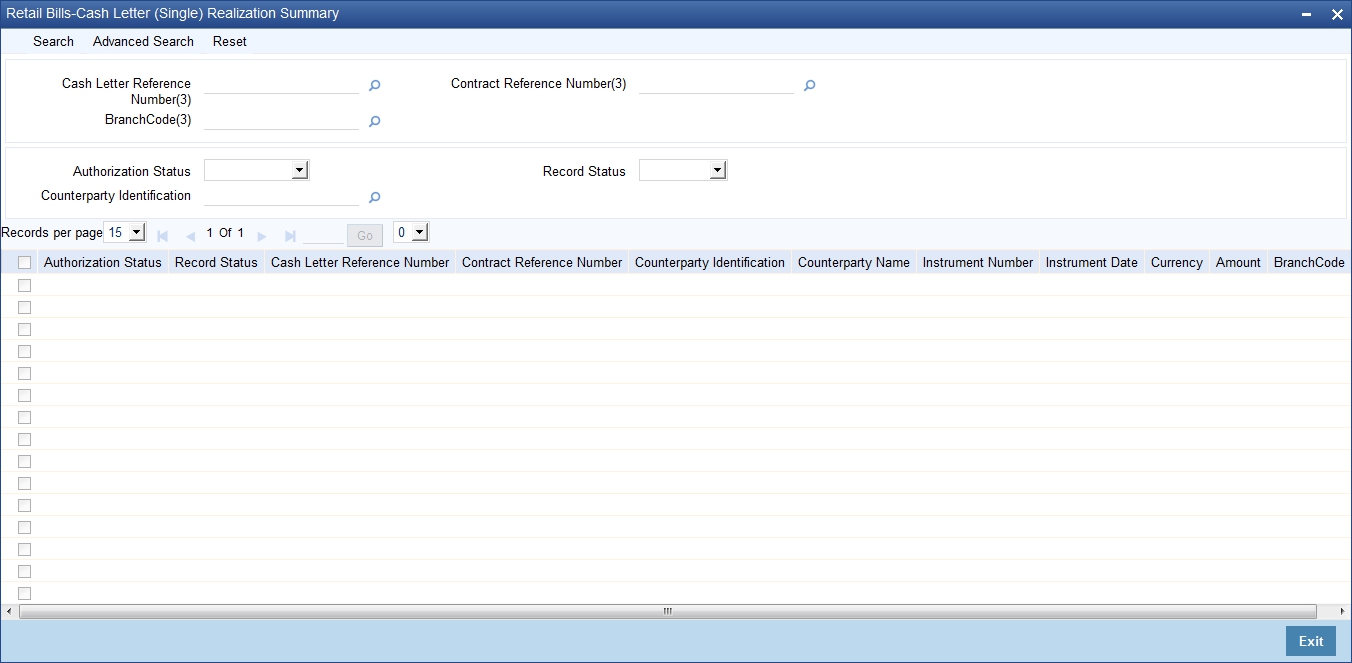Click the Instrument Date column header

[x=1092, y=263]
